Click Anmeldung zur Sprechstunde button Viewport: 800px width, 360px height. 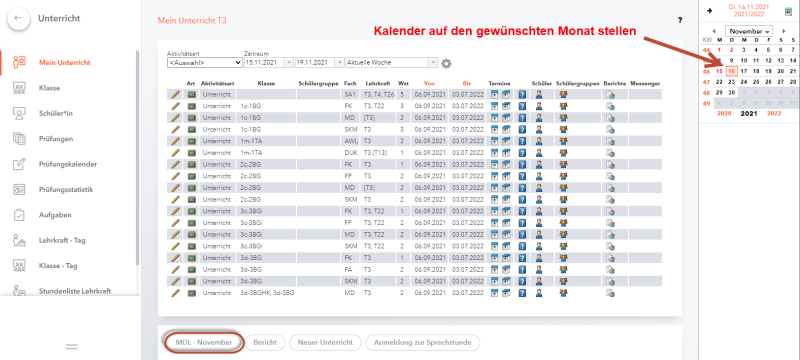pyautogui.click(x=422, y=342)
